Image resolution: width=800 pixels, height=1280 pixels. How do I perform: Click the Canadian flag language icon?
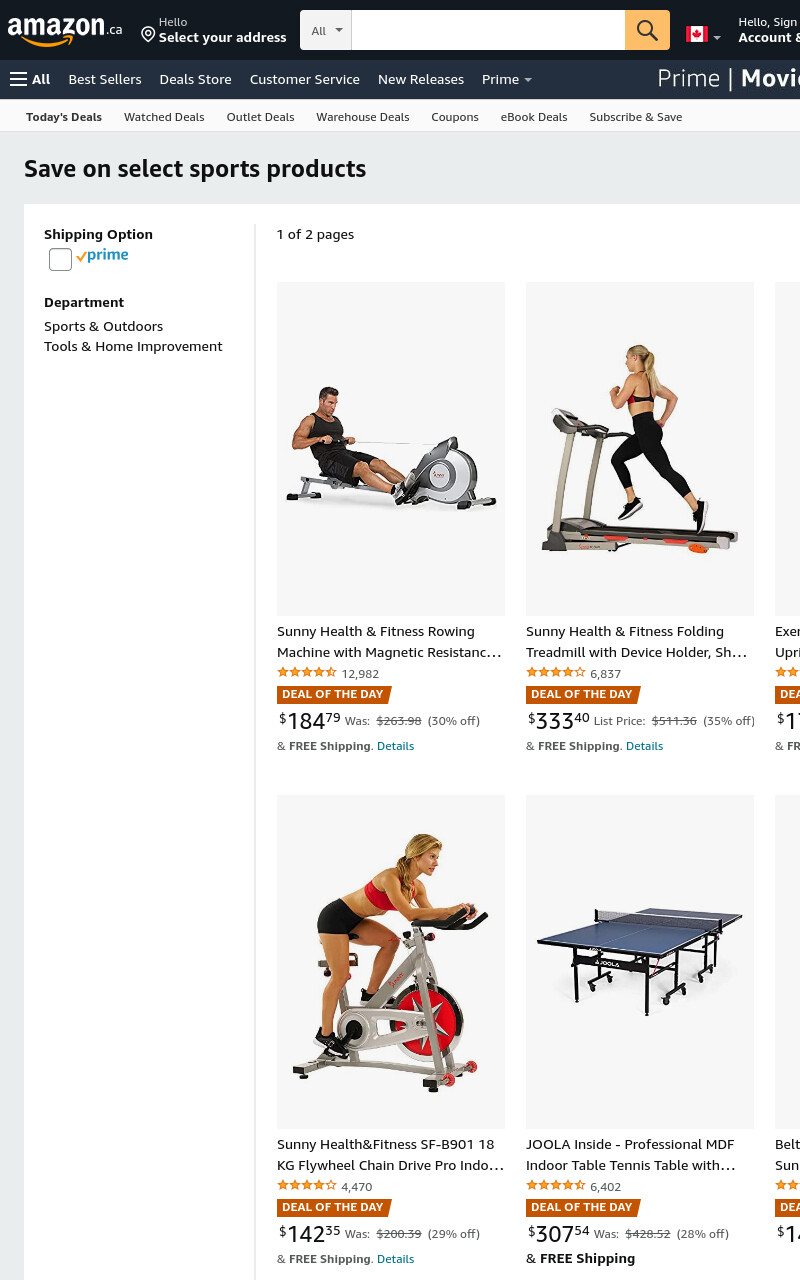(x=697, y=34)
